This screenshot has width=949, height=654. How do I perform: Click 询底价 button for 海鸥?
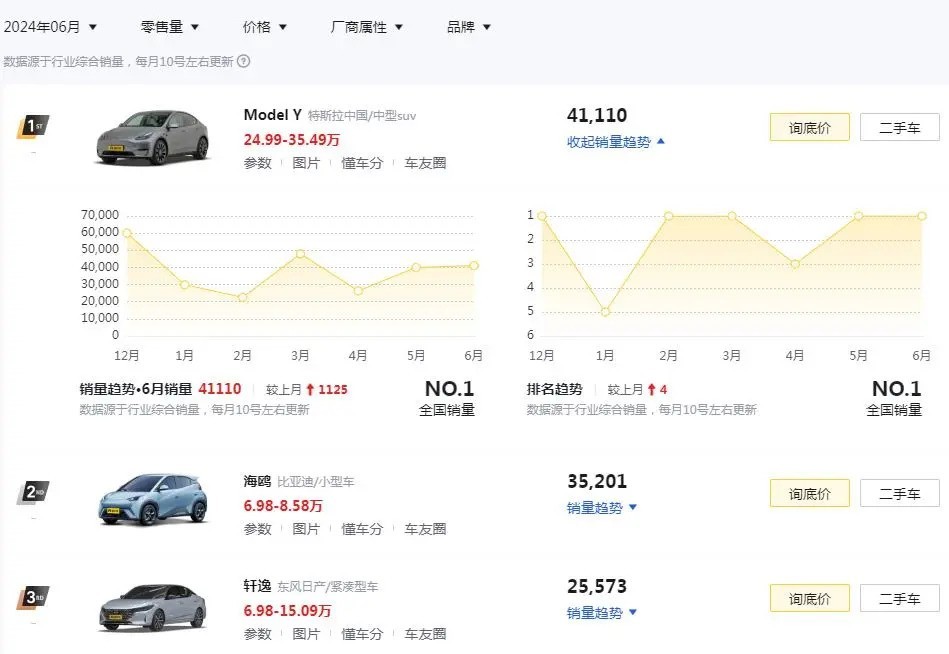809,493
